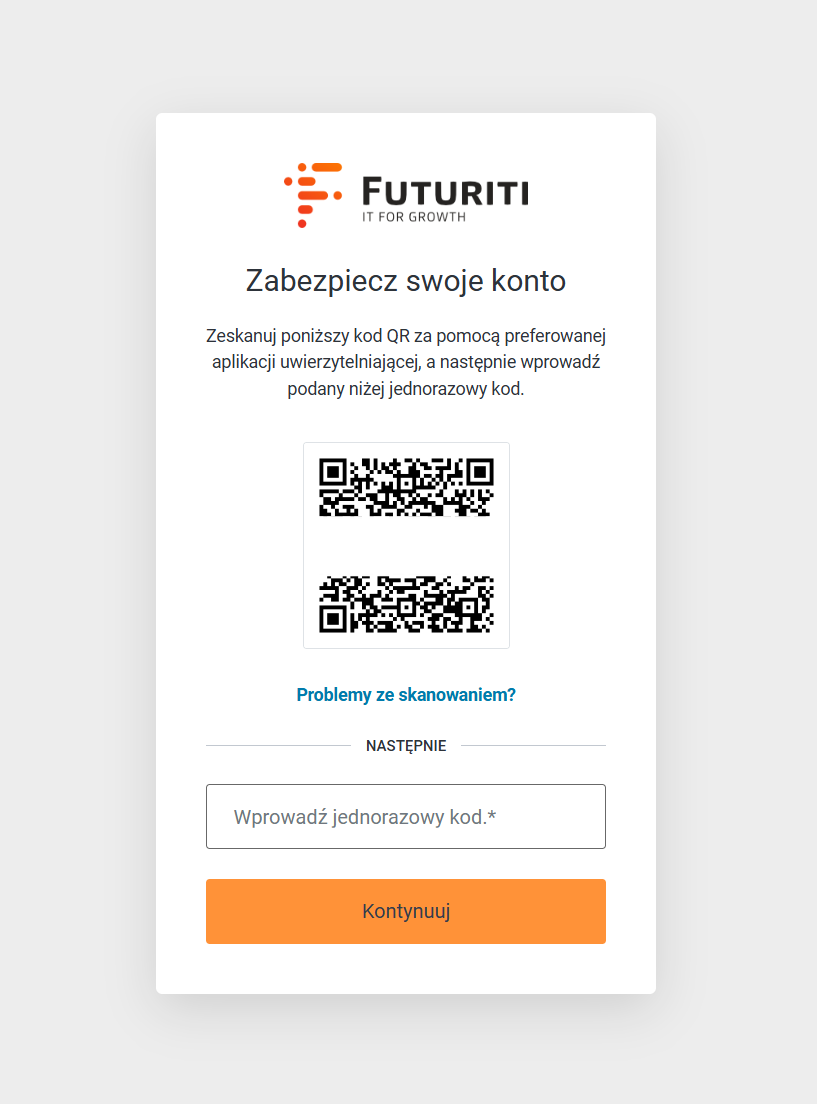Click the "IT FOR GROWTH" tagline
The width and height of the screenshot is (817, 1104).
coord(413,217)
